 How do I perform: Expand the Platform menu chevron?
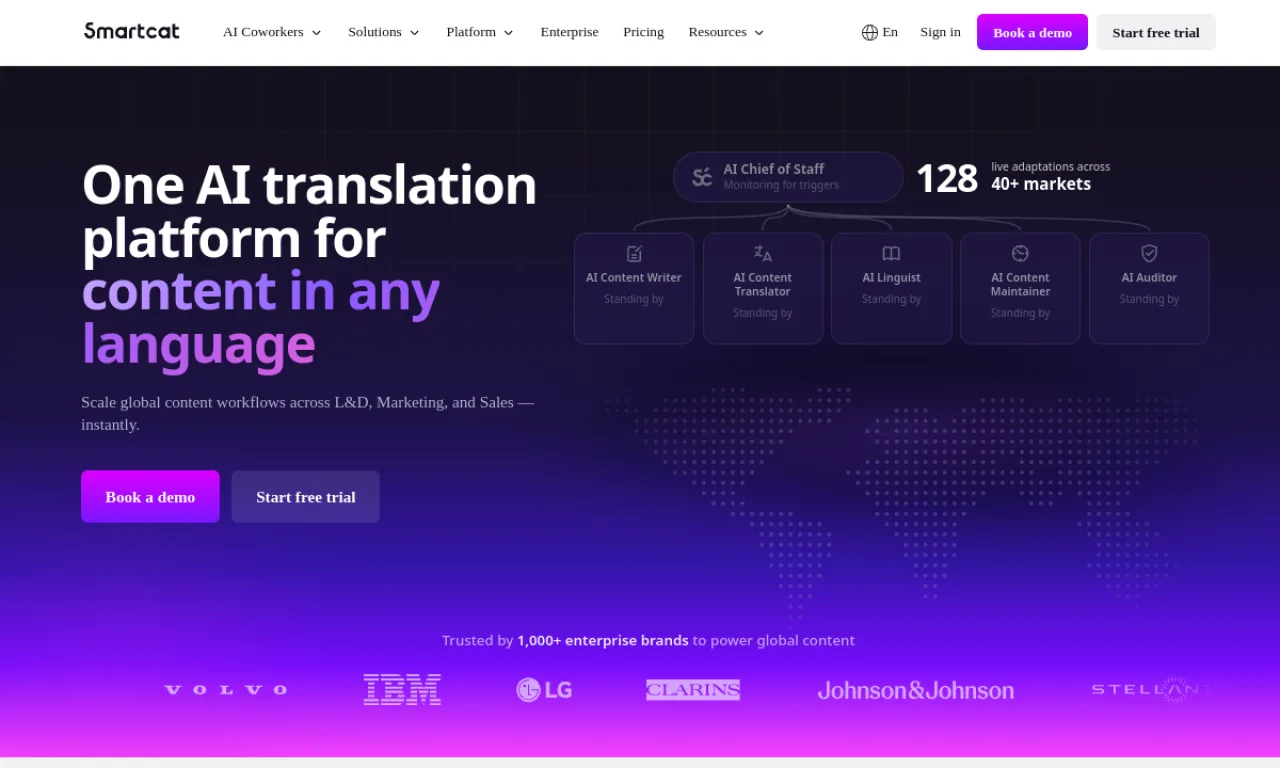tap(508, 33)
